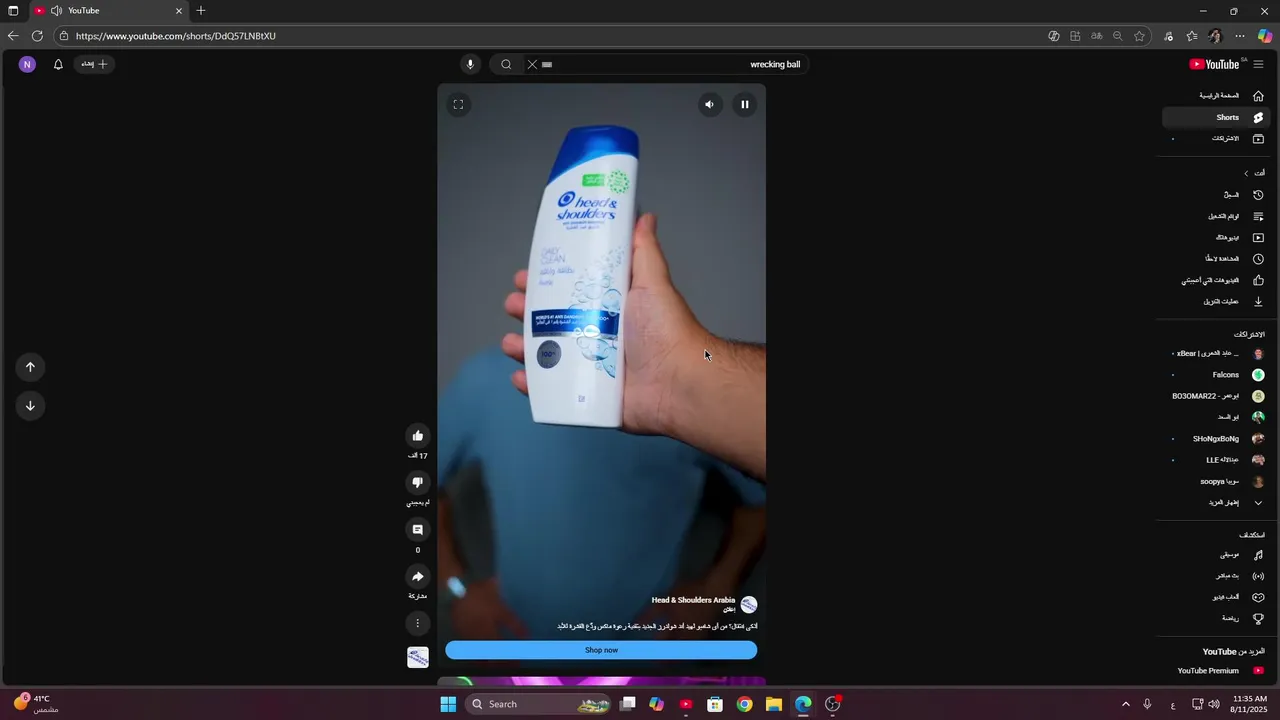Mute the YouTube tab via speaker icon
This screenshot has width=1280, height=720.
point(56,11)
